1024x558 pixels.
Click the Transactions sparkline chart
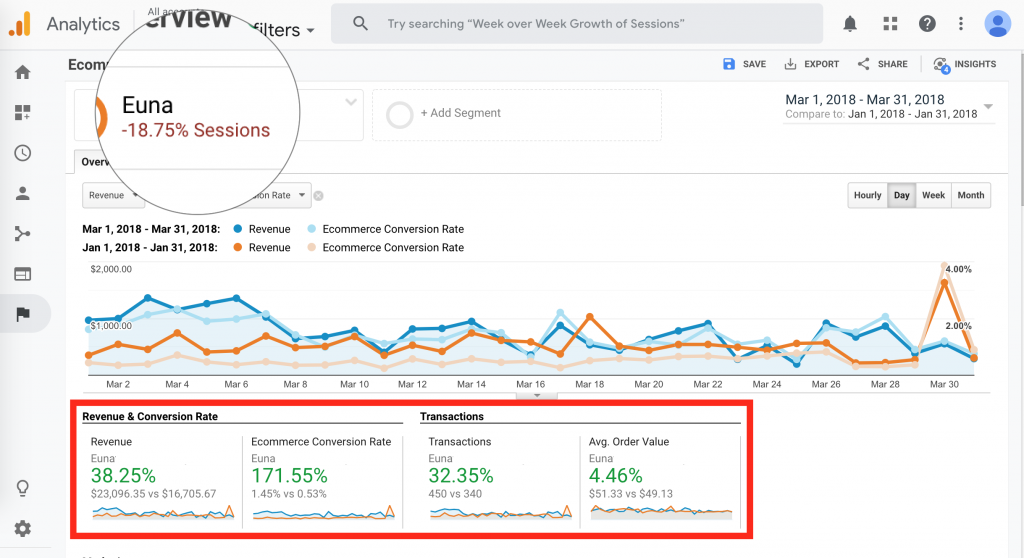coord(501,512)
